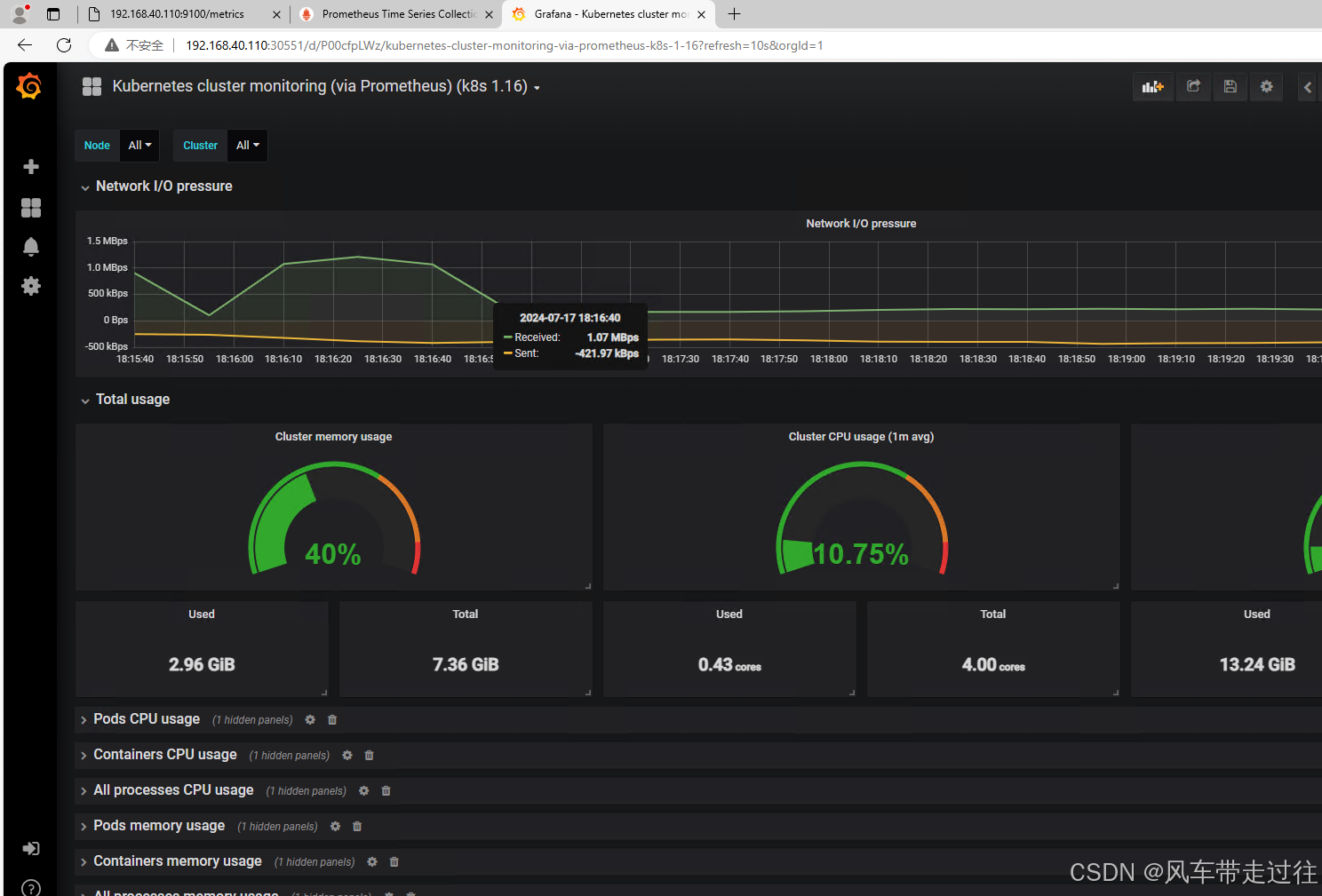Collapse the Total usage row
Screen dimensions: 1322x896
click(85, 400)
